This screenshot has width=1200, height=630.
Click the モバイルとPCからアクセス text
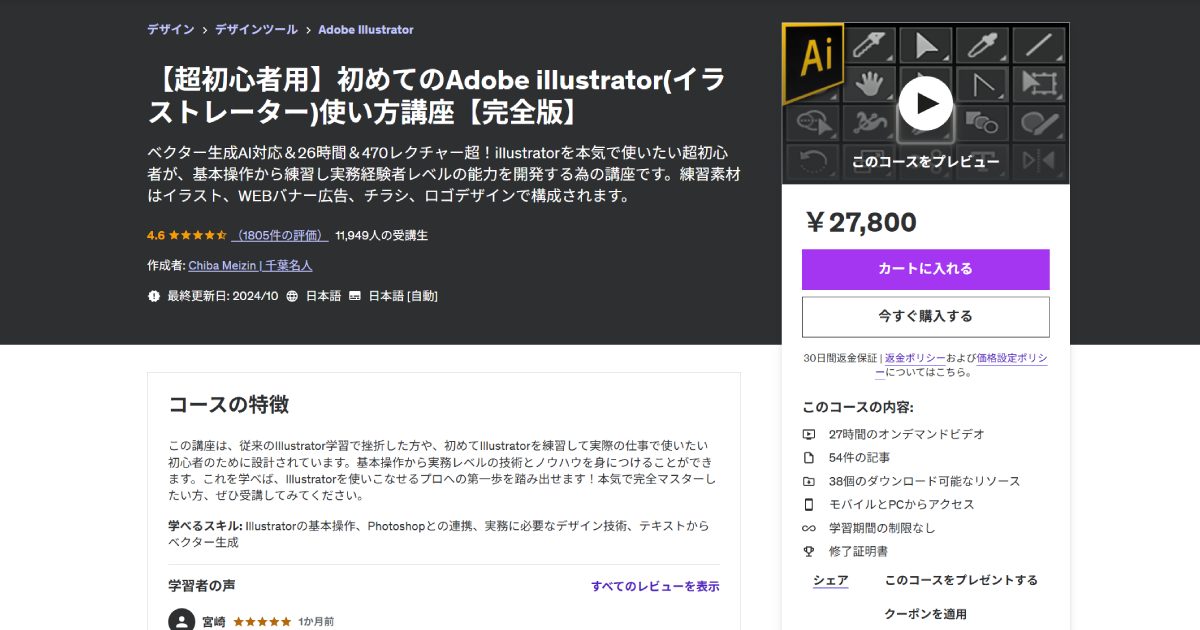(901, 504)
